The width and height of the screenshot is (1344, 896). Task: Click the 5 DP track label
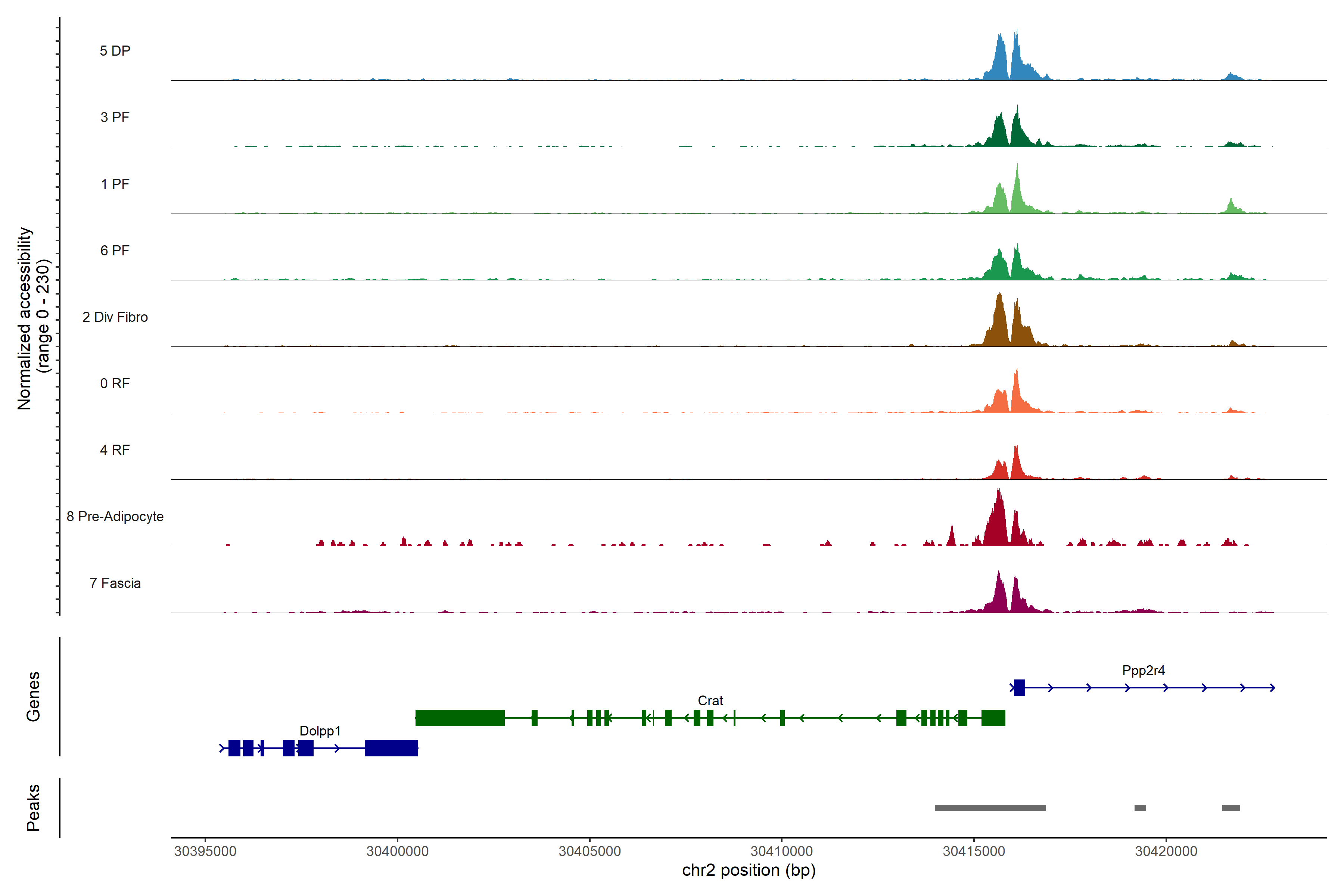[x=115, y=51]
